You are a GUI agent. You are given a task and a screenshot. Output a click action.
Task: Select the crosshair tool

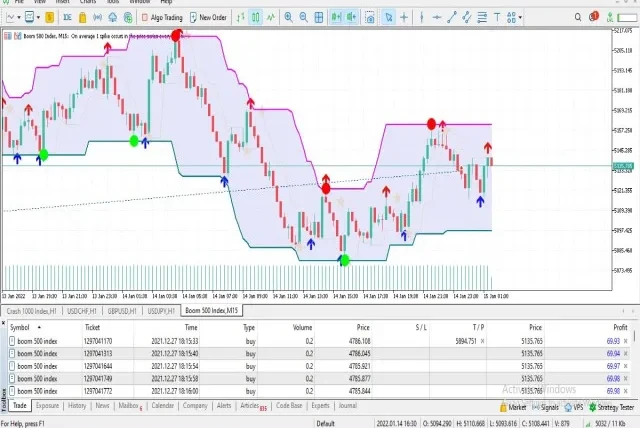(404, 18)
